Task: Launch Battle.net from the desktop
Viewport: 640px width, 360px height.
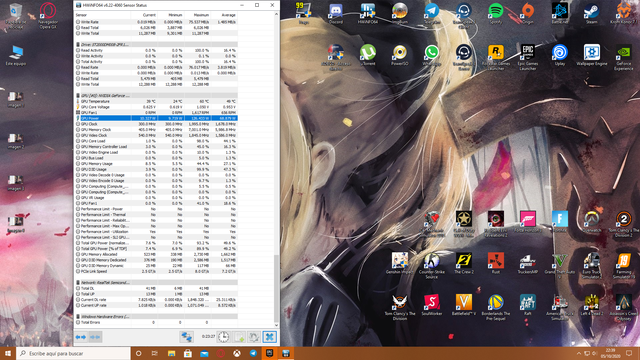Action: point(560,13)
